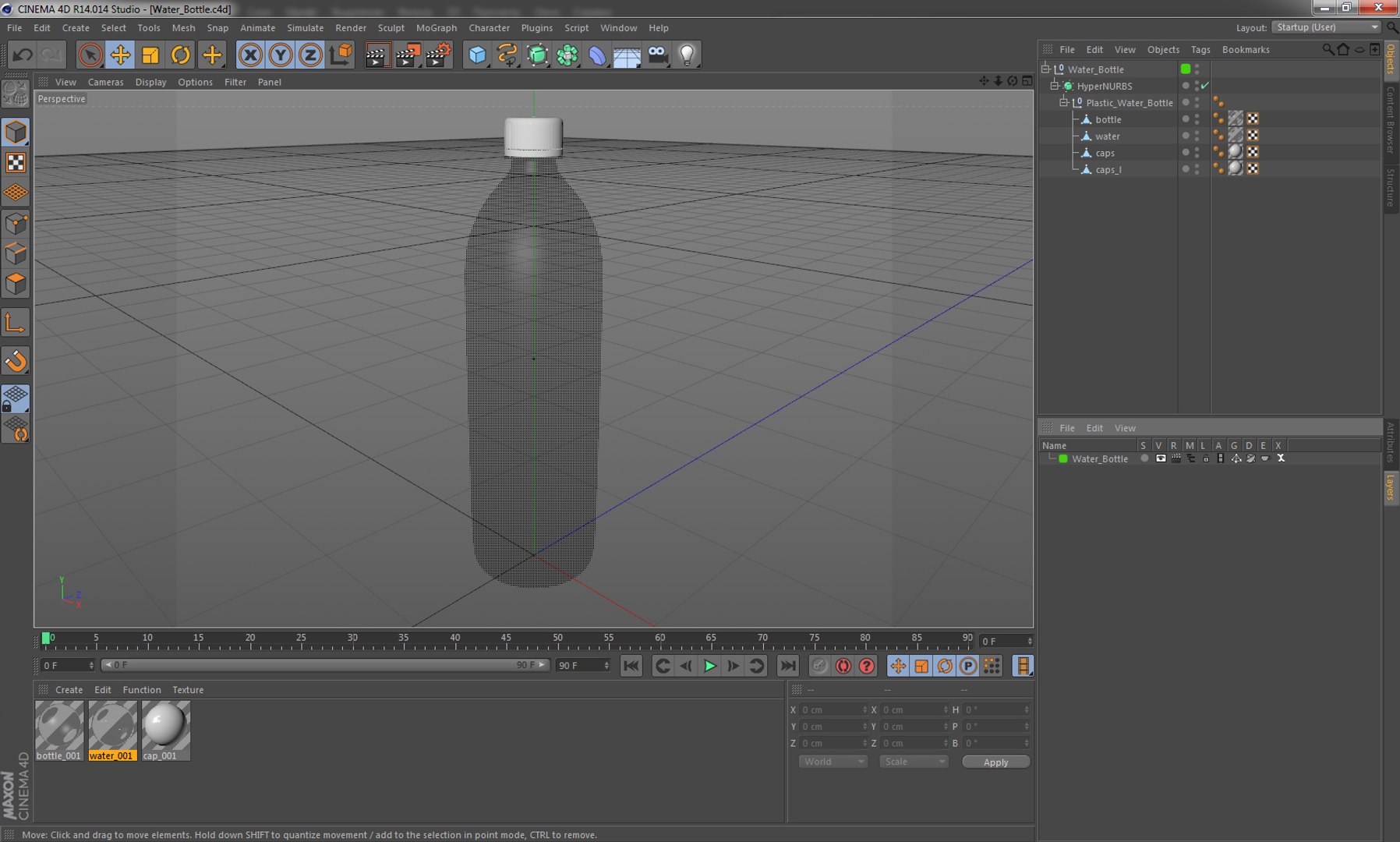Screen dimensions: 1400x842
Task: Switch to Points mode in left sidebar
Action: (16, 225)
